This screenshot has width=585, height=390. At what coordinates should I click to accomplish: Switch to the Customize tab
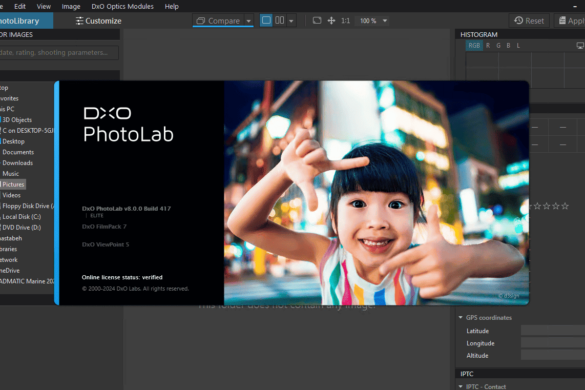(x=98, y=21)
